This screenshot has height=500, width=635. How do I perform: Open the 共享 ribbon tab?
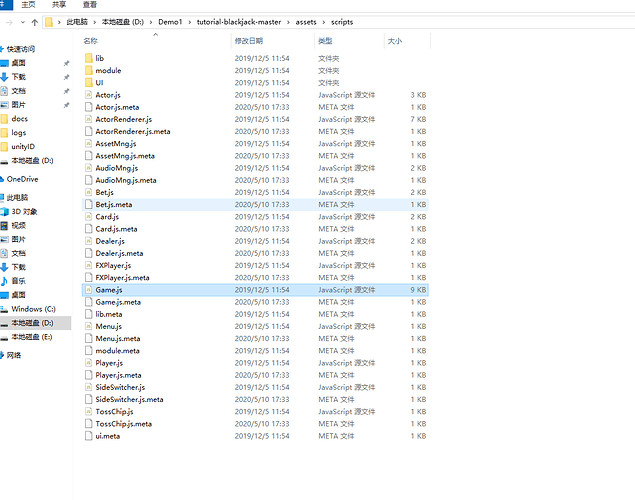(59, 5)
